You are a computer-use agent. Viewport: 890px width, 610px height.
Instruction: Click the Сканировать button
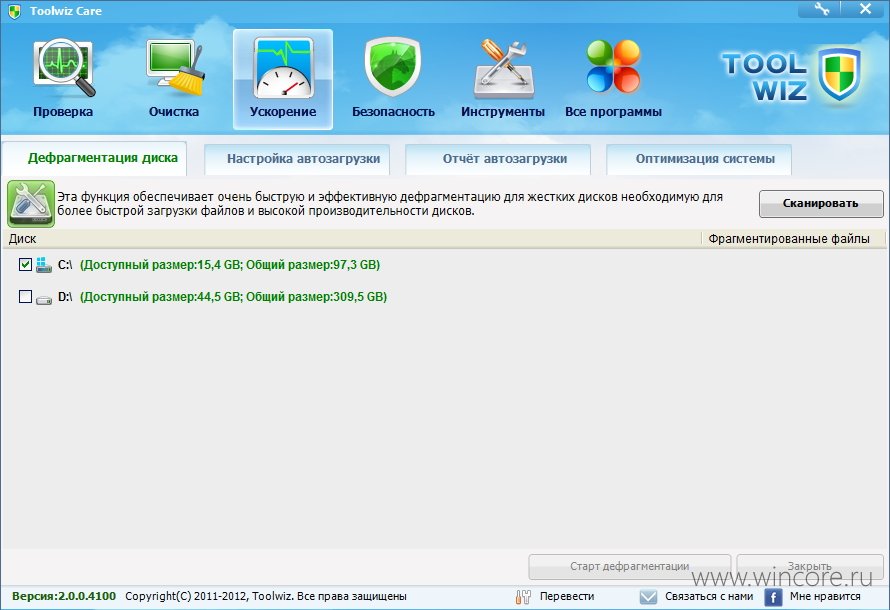pyautogui.click(x=821, y=204)
